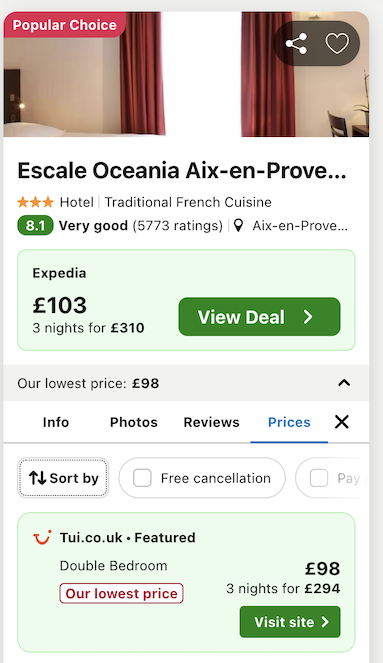Click Visit site for Tui.co.uk

(x=290, y=622)
